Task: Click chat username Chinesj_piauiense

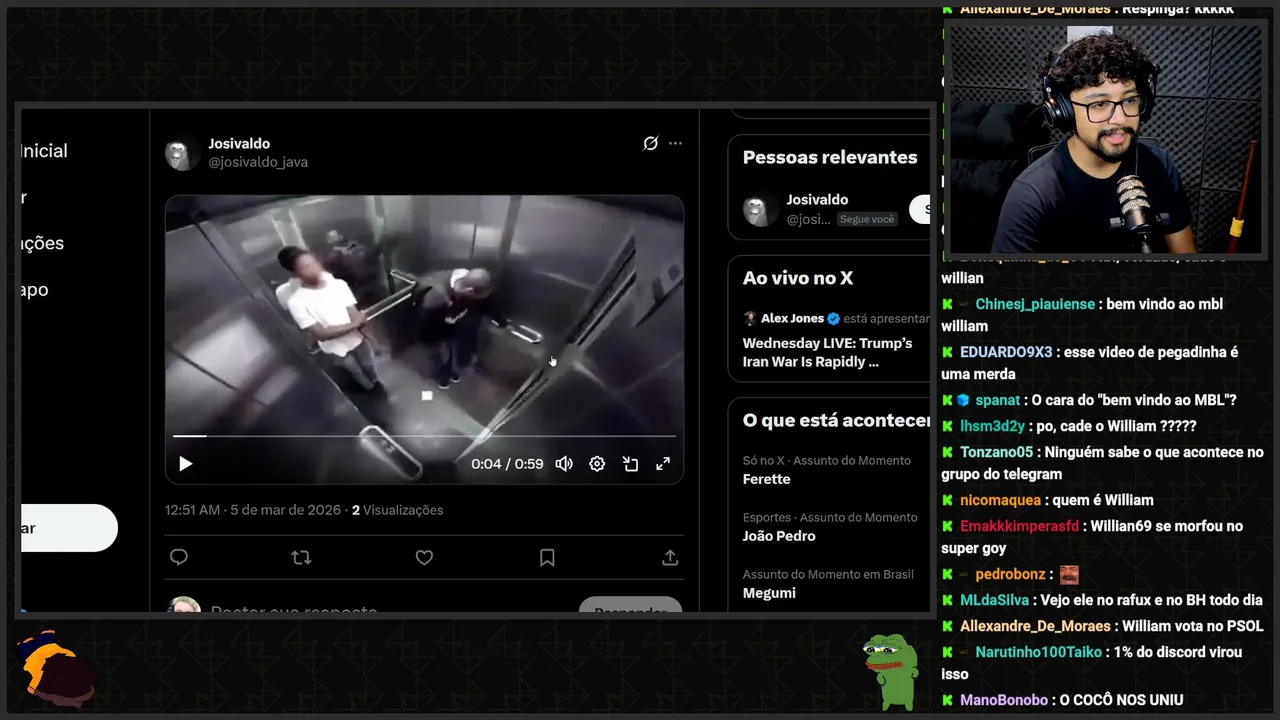Action: (x=1035, y=304)
